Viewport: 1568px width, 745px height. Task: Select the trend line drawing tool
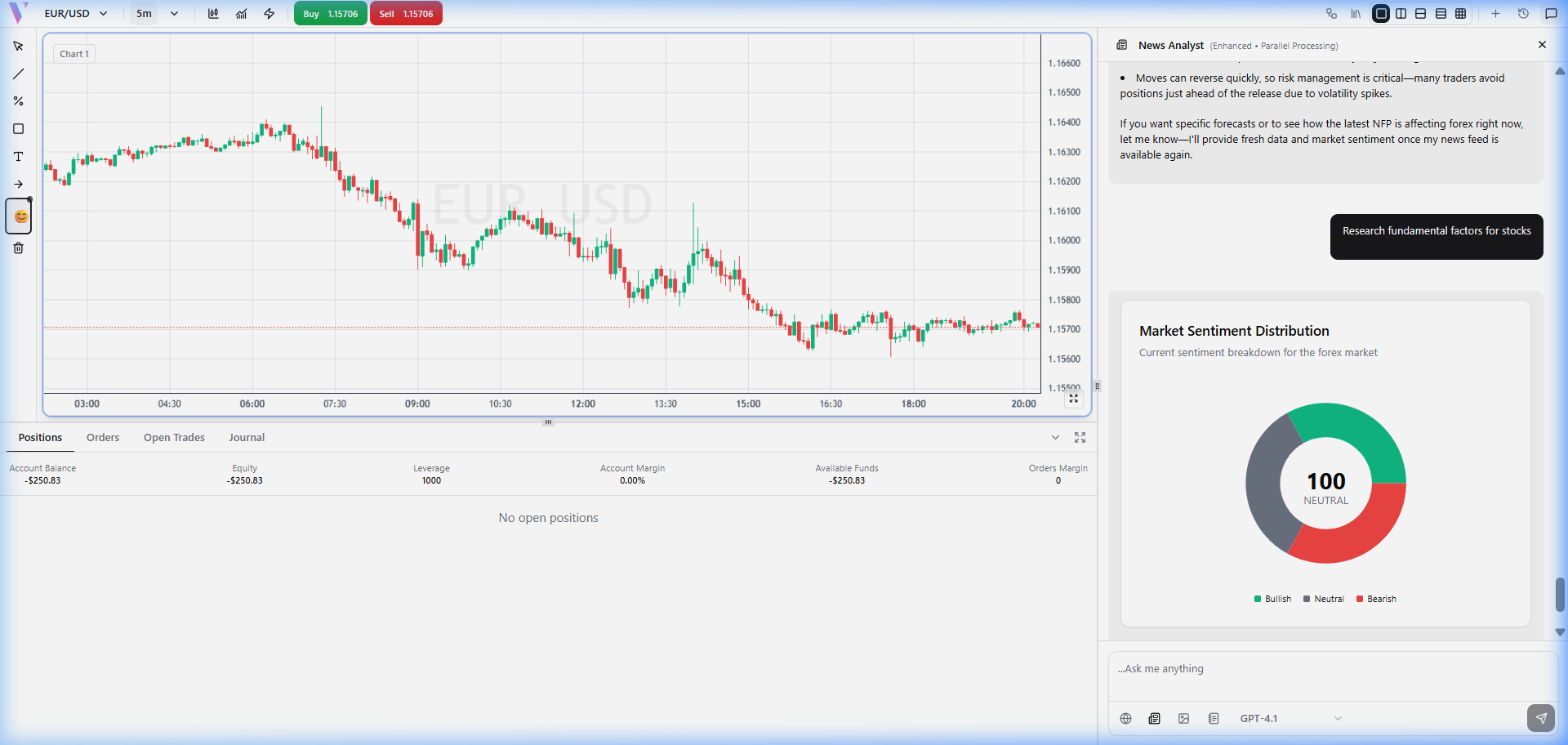pos(18,74)
